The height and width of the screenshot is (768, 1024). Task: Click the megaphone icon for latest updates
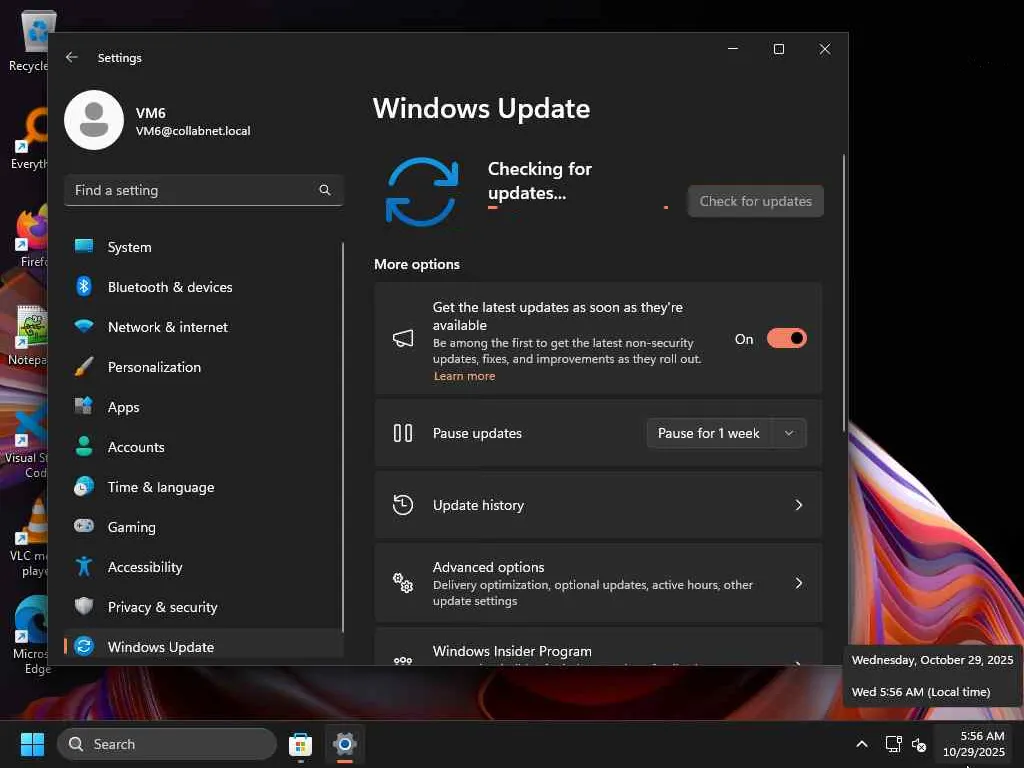click(x=403, y=338)
